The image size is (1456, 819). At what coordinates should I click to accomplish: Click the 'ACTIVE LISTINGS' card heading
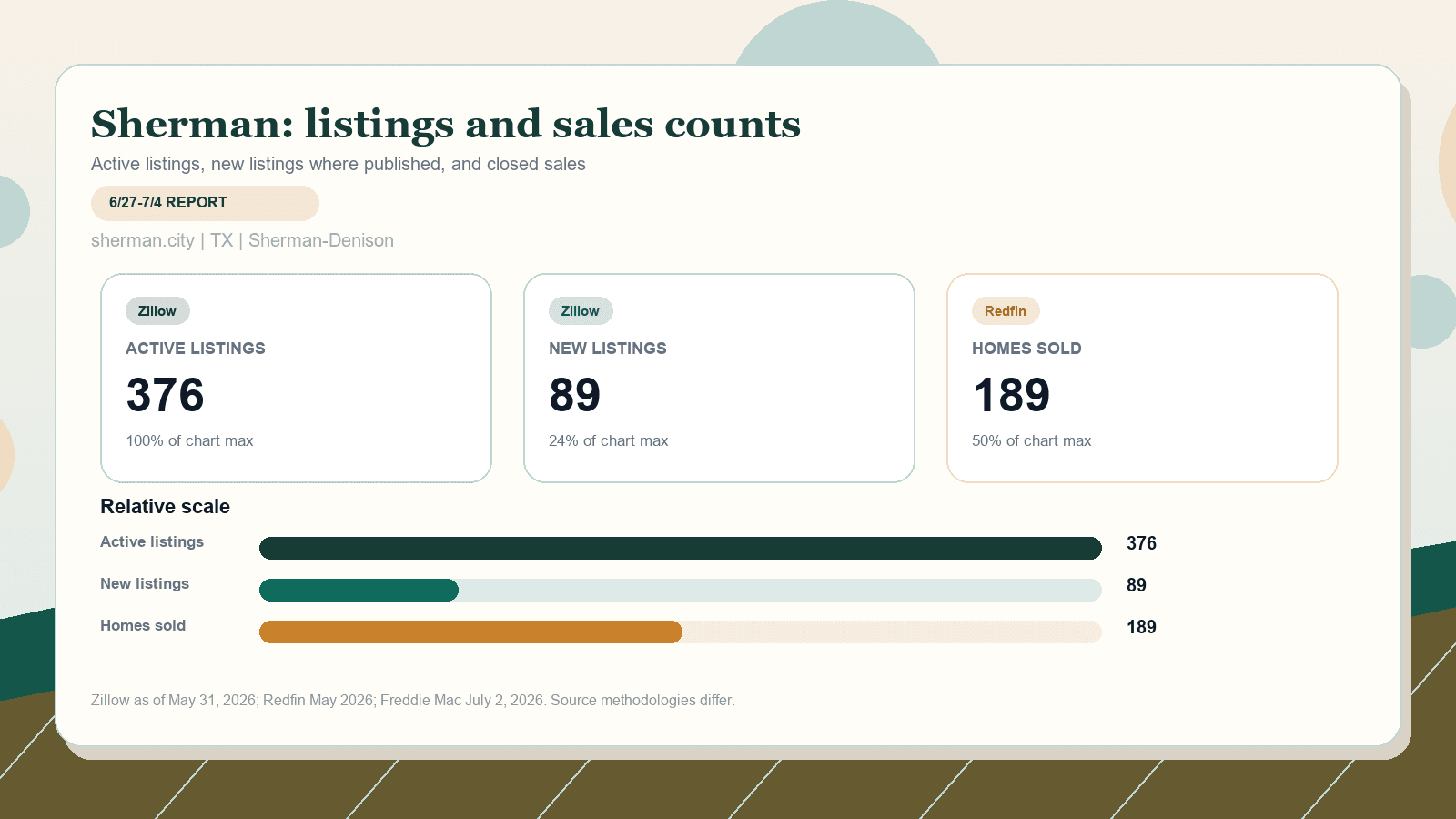pos(196,349)
